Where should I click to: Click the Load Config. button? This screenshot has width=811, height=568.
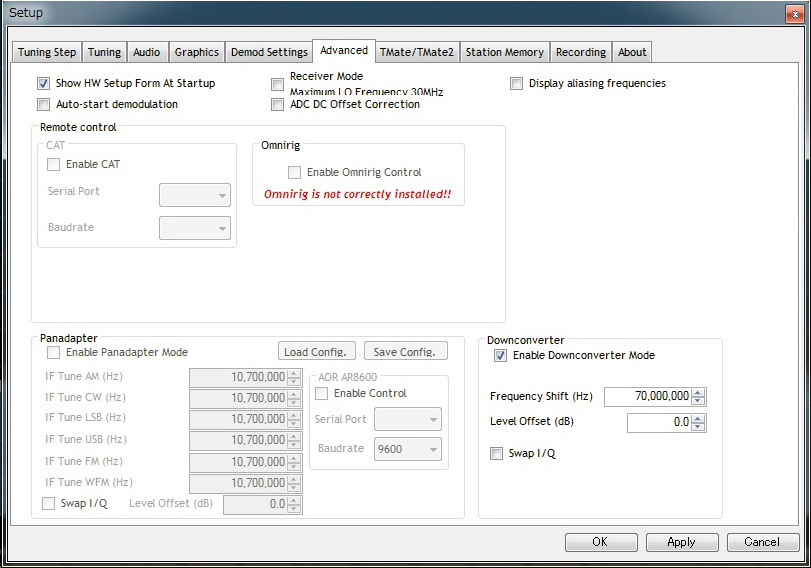pyautogui.click(x=316, y=351)
